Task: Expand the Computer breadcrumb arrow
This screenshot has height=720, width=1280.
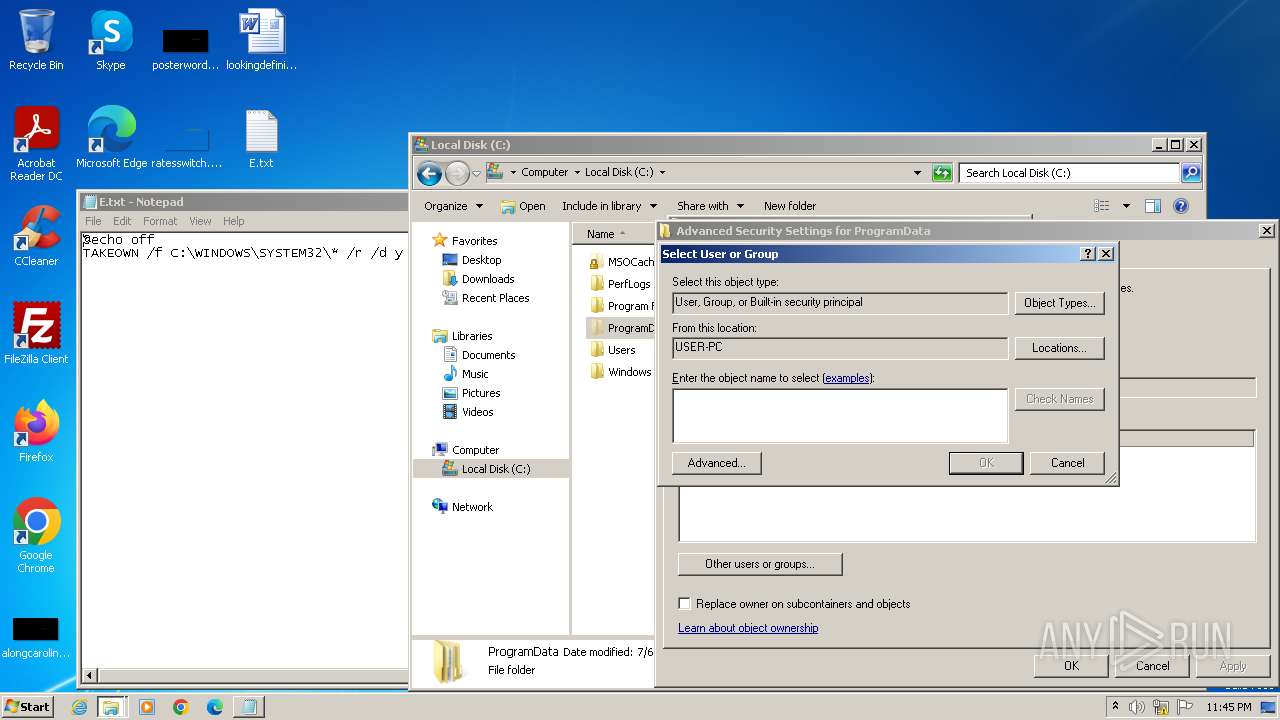Action: pos(577,173)
